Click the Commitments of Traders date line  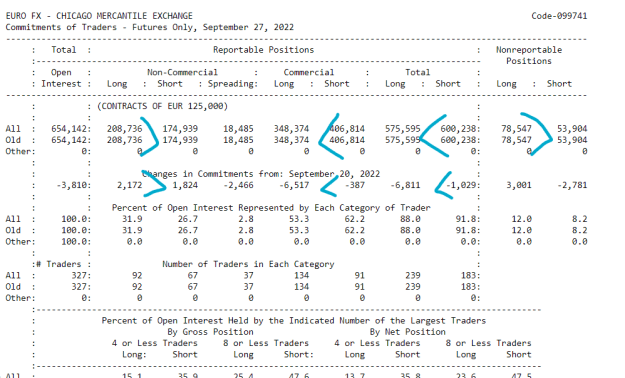pos(149,27)
